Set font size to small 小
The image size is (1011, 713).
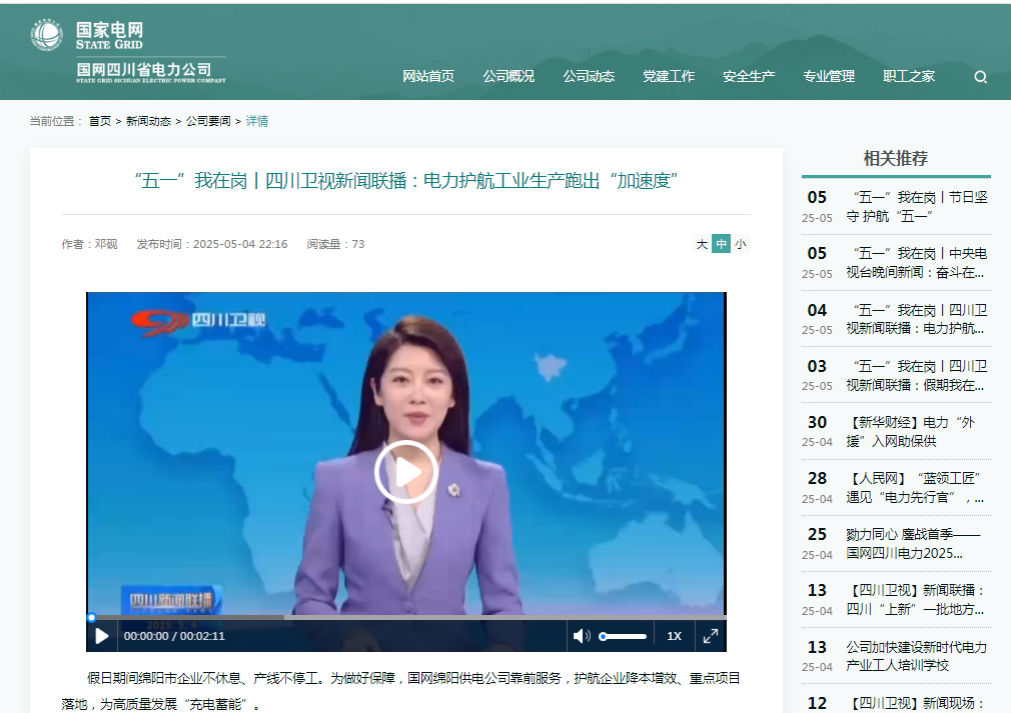point(740,244)
